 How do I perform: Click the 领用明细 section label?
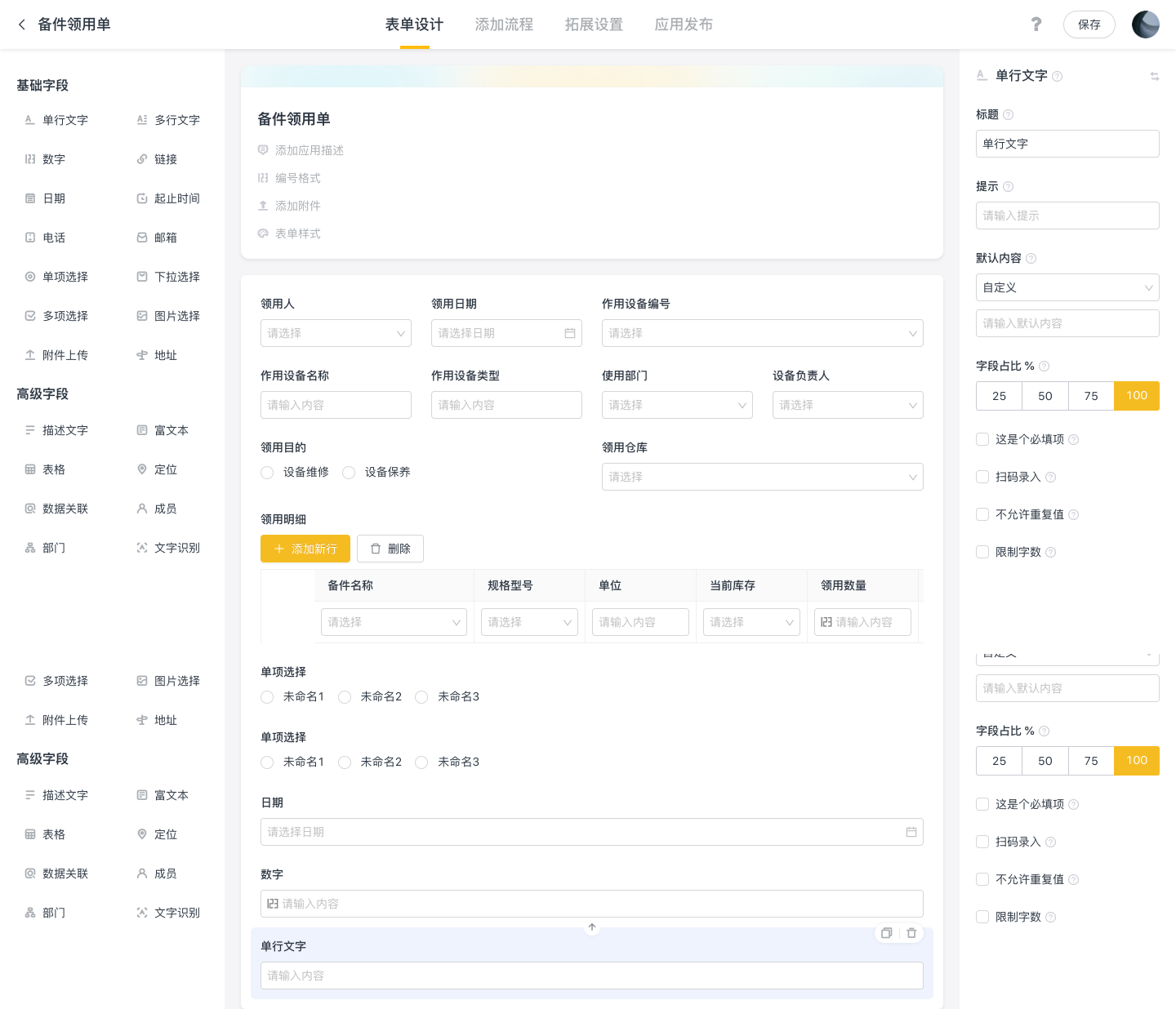283,519
